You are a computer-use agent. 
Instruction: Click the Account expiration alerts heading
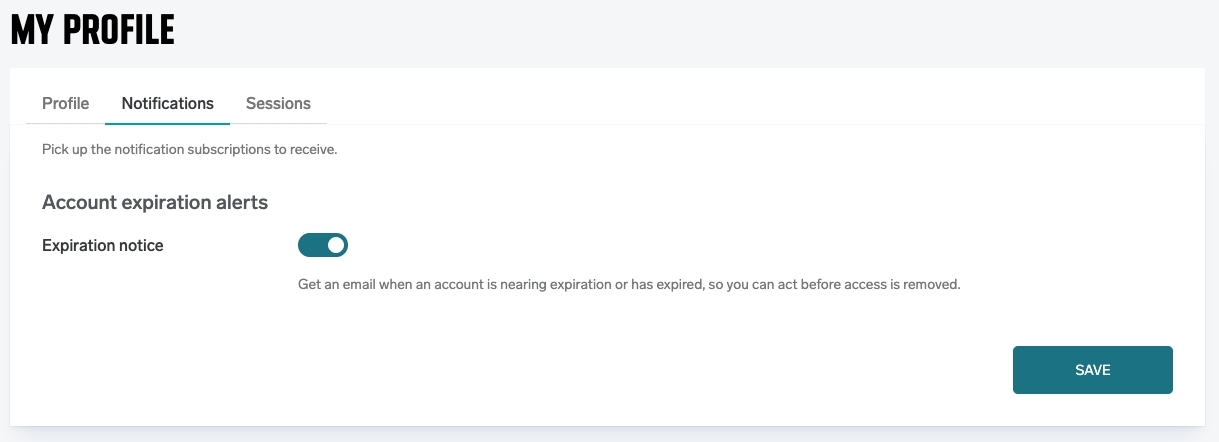[x=155, y=202]
